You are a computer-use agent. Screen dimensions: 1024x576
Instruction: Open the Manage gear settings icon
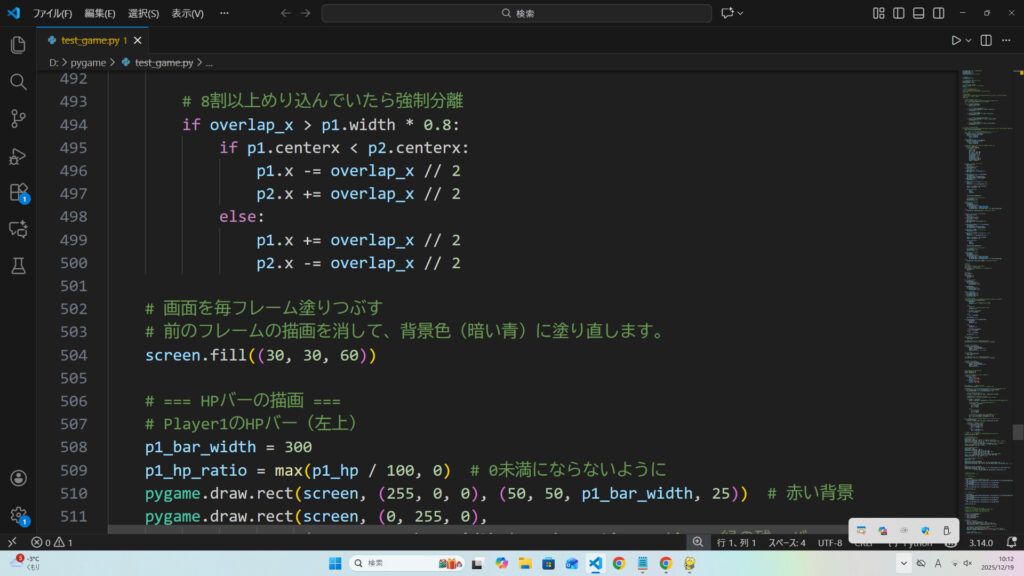(18, 515)
